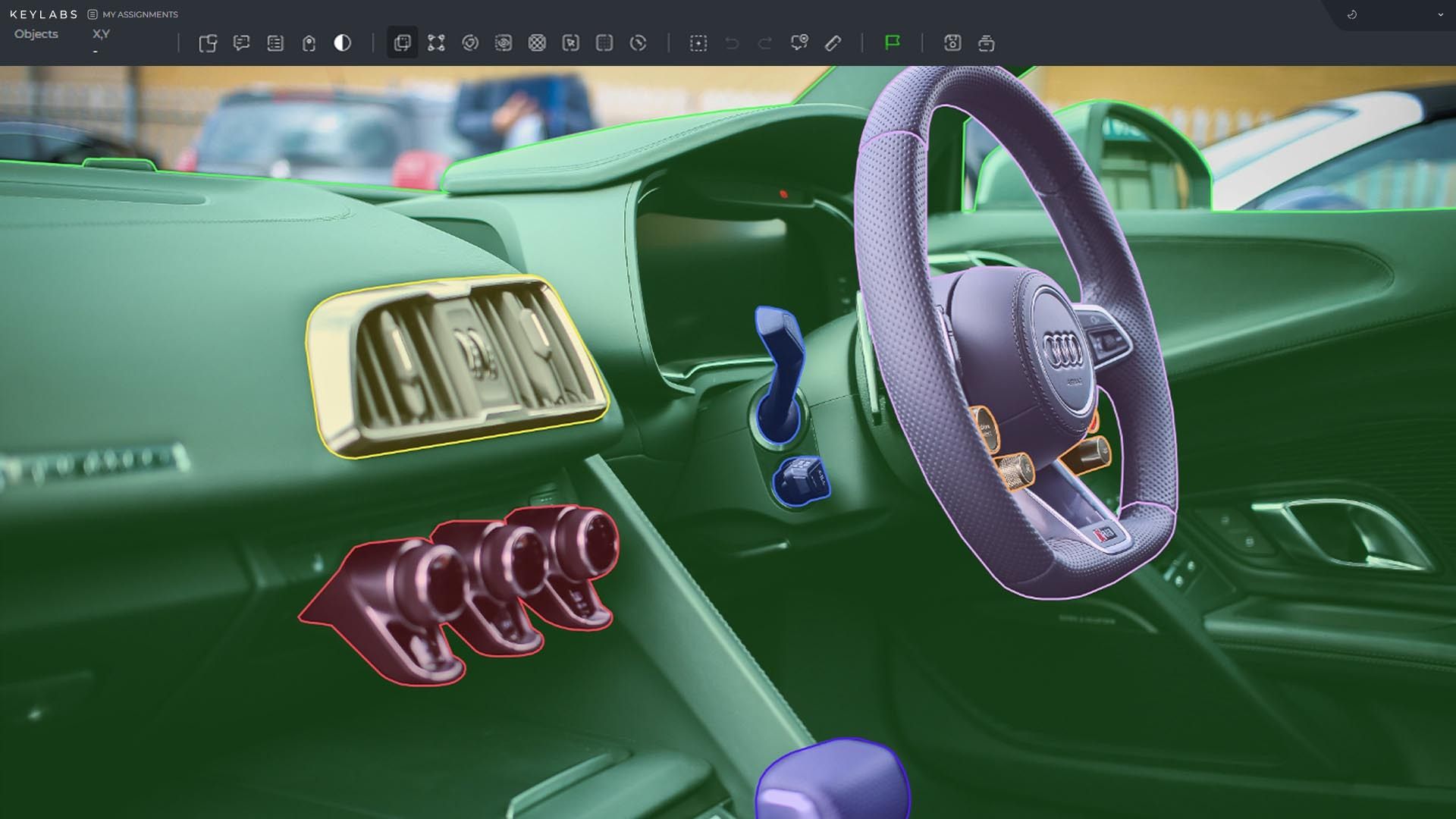Undo the last annotation action
The width and height of the screenshot is (1456, 819).
(731, 43)
